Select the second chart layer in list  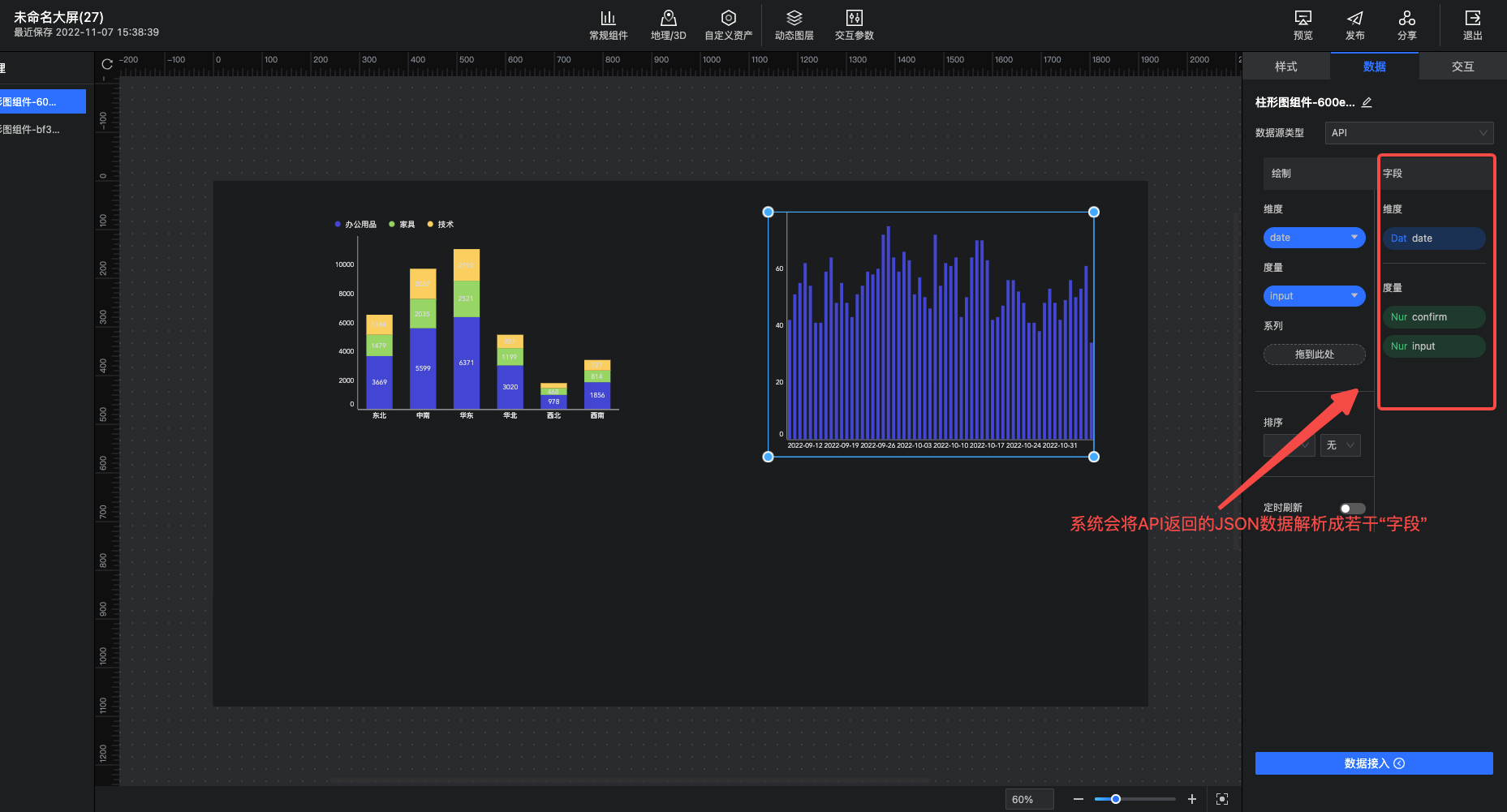[32, 130]
